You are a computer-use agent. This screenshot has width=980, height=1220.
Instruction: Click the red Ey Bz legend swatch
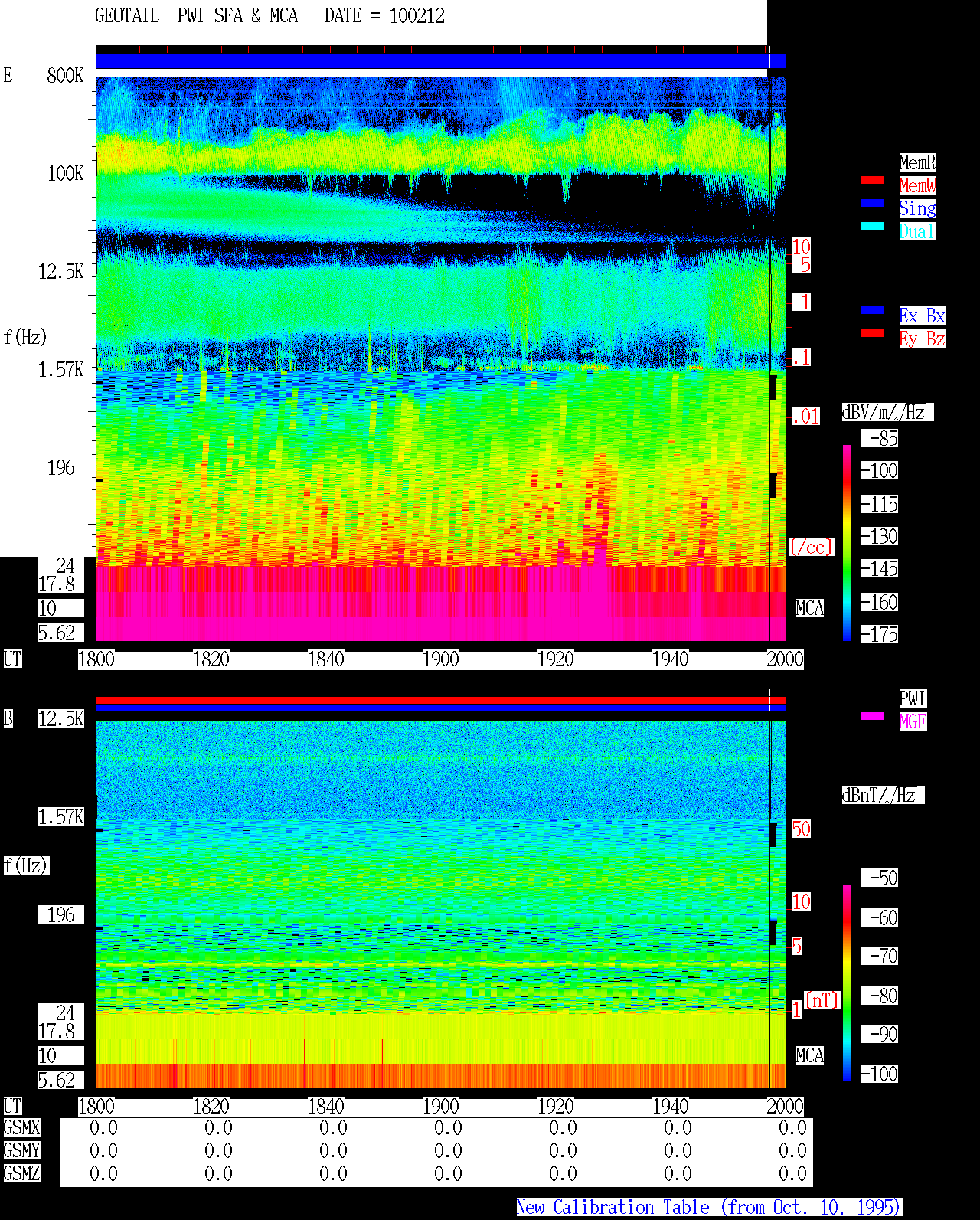(873, 333)
